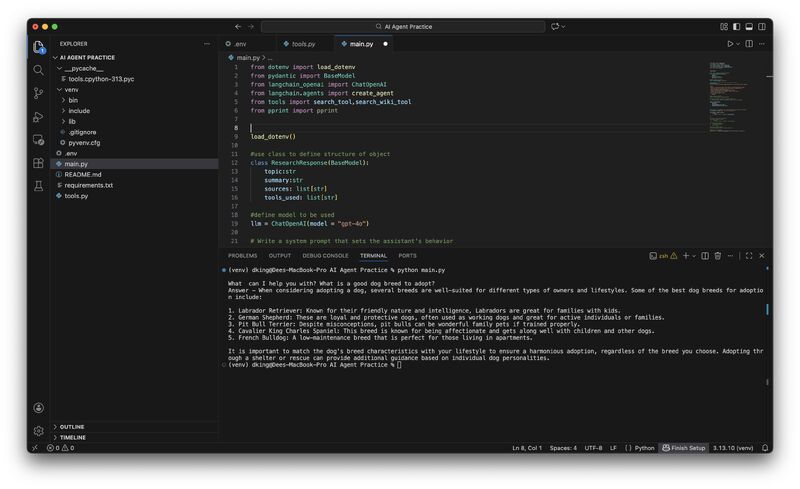
Task: Collapse the venv folder
Action: [60, 90]
